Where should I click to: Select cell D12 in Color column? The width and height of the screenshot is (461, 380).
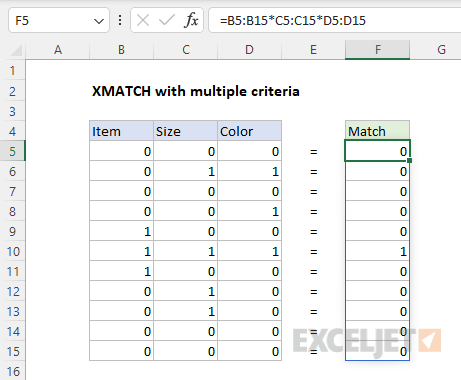[x=249, y=291]
